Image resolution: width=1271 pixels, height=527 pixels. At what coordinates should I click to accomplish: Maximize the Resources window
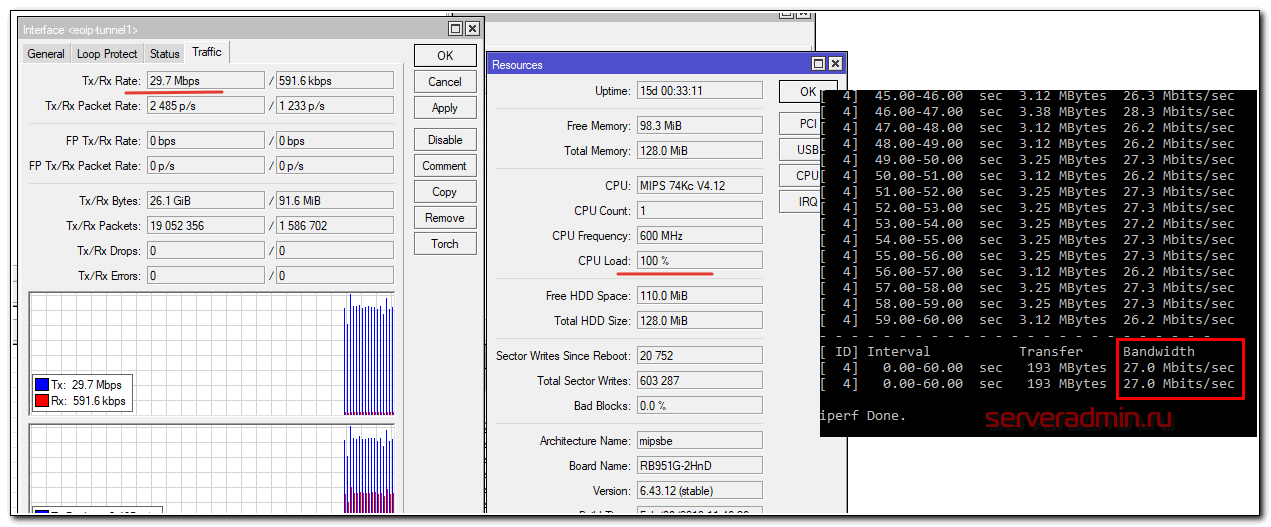click(820, 65)
